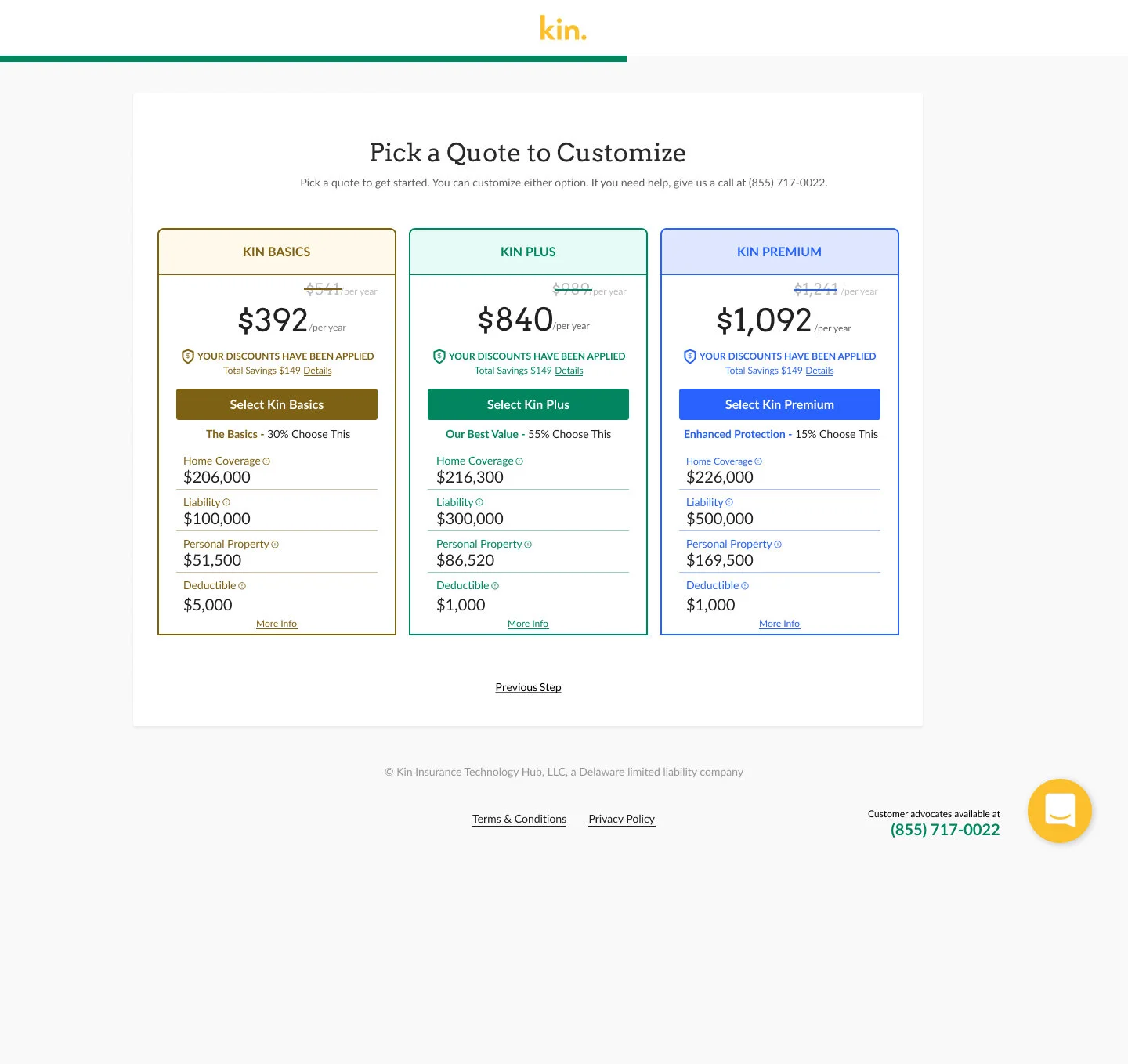The height and width of the screenshot is (1064, 1128).
Task: Show Deductible info in Kin Basics
Action: (242, 586)
